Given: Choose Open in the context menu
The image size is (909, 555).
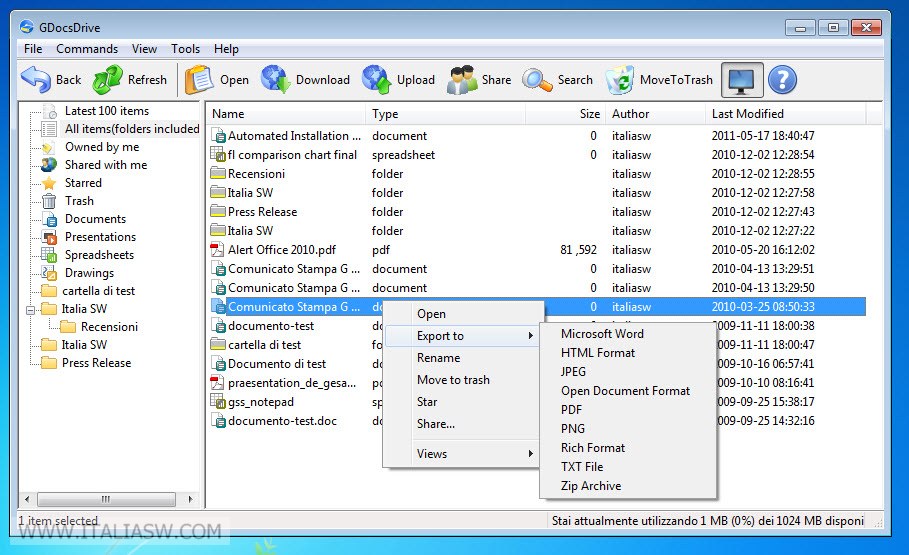Looking at the screenshot, I should point(462,314).
